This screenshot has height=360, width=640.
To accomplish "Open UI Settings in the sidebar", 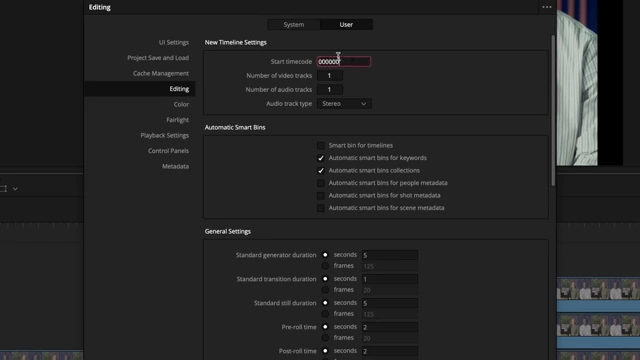I will click(173, 42).
